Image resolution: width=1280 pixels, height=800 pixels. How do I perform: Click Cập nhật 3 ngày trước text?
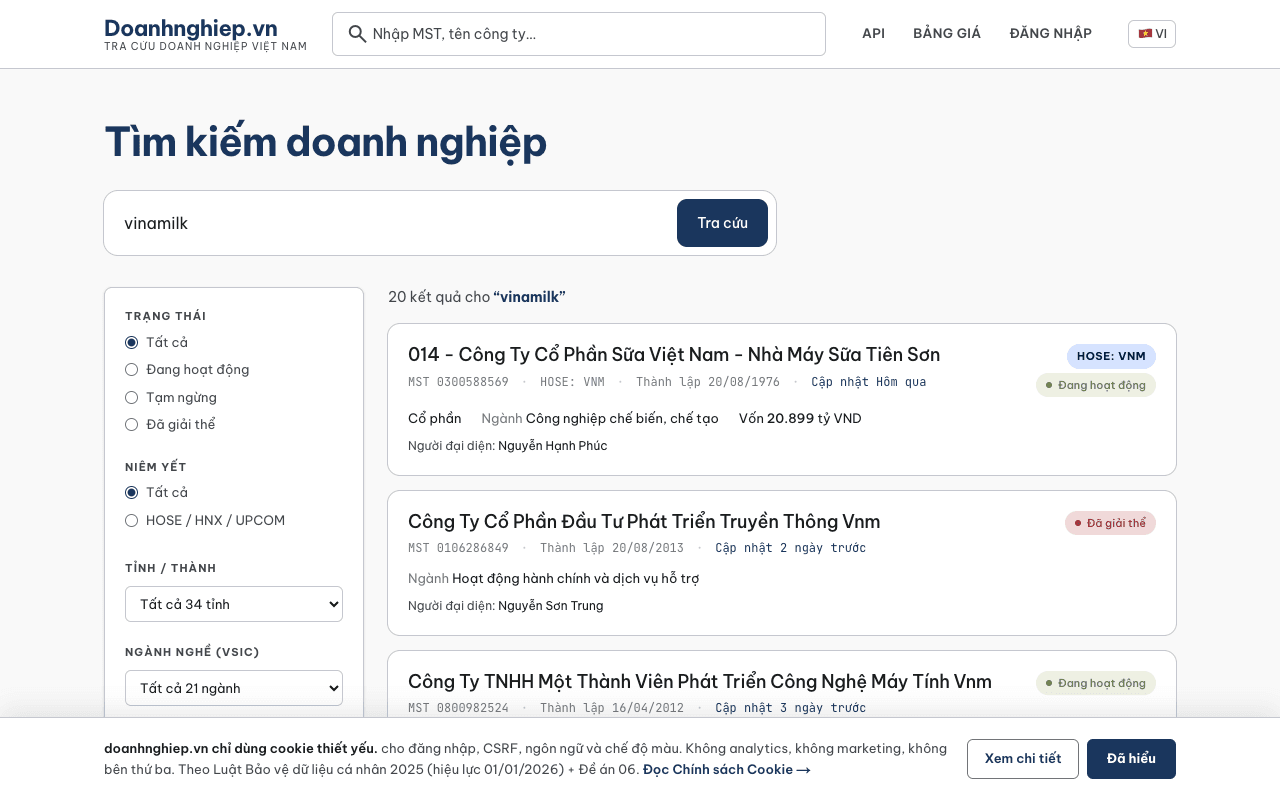[791, 708]
